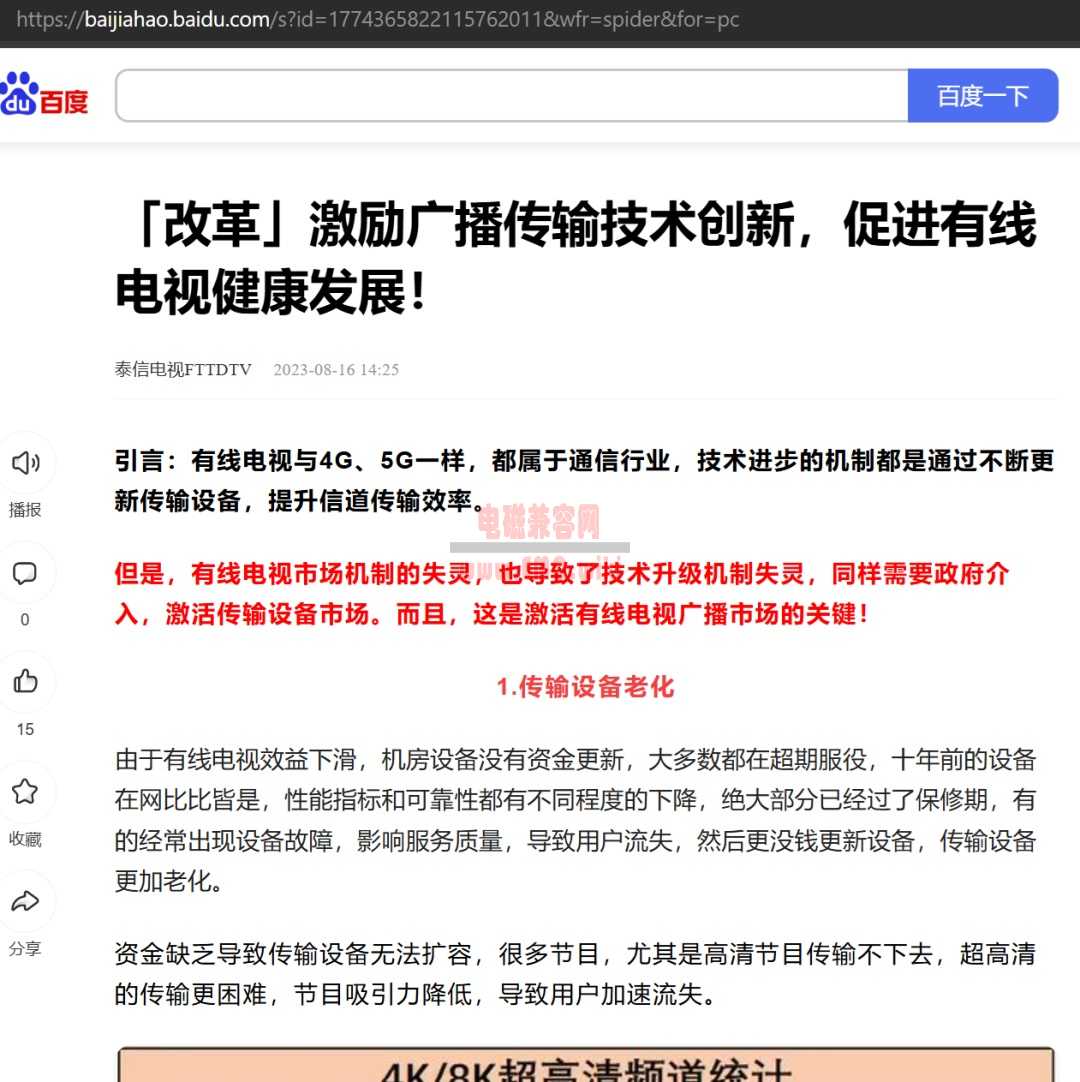Click paragraph starting 资金缺乏导致传输设备
1080x1082 pixels.
pos(576,974)
